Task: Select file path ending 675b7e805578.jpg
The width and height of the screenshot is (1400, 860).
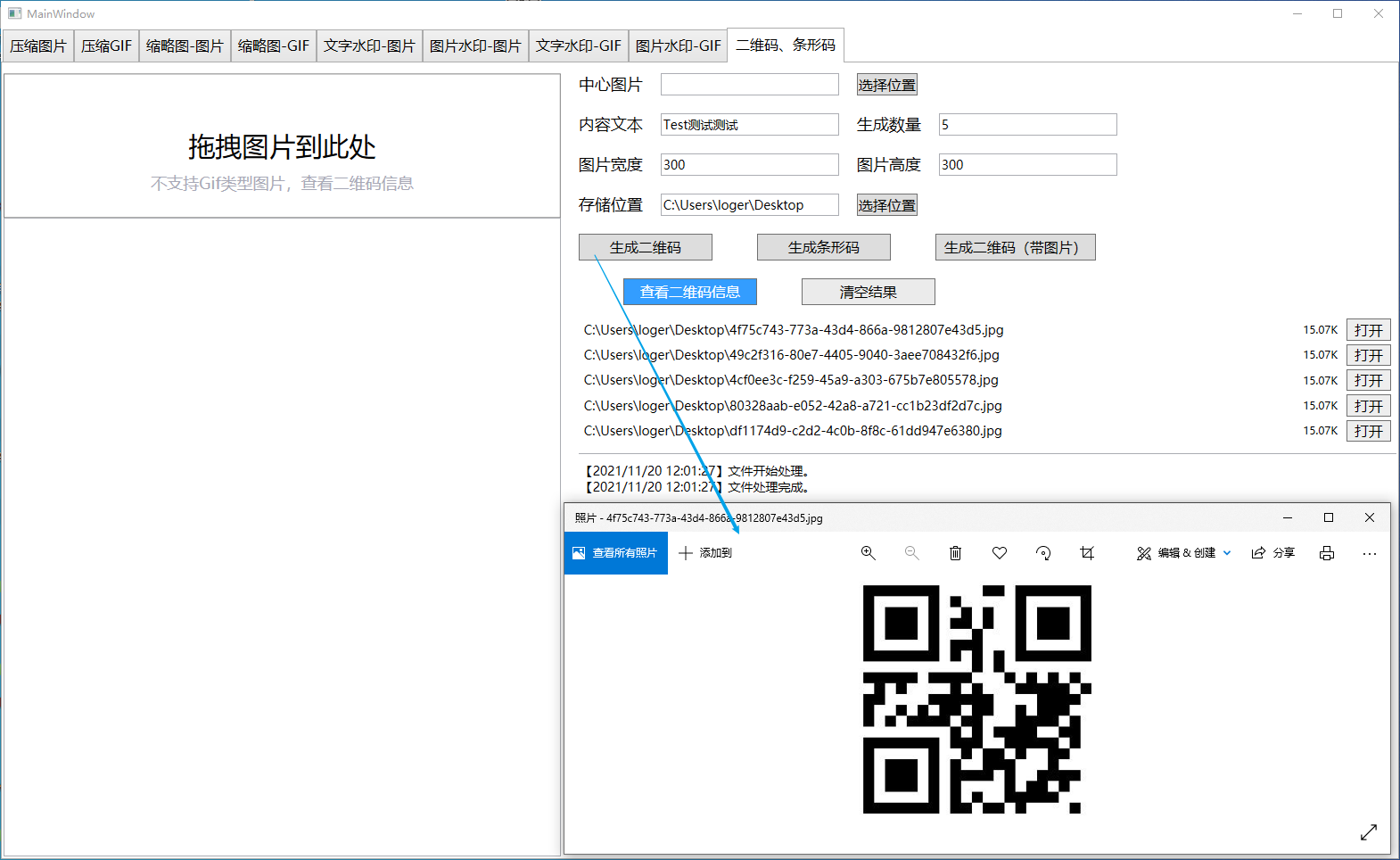Action: (x=791, y=380)
